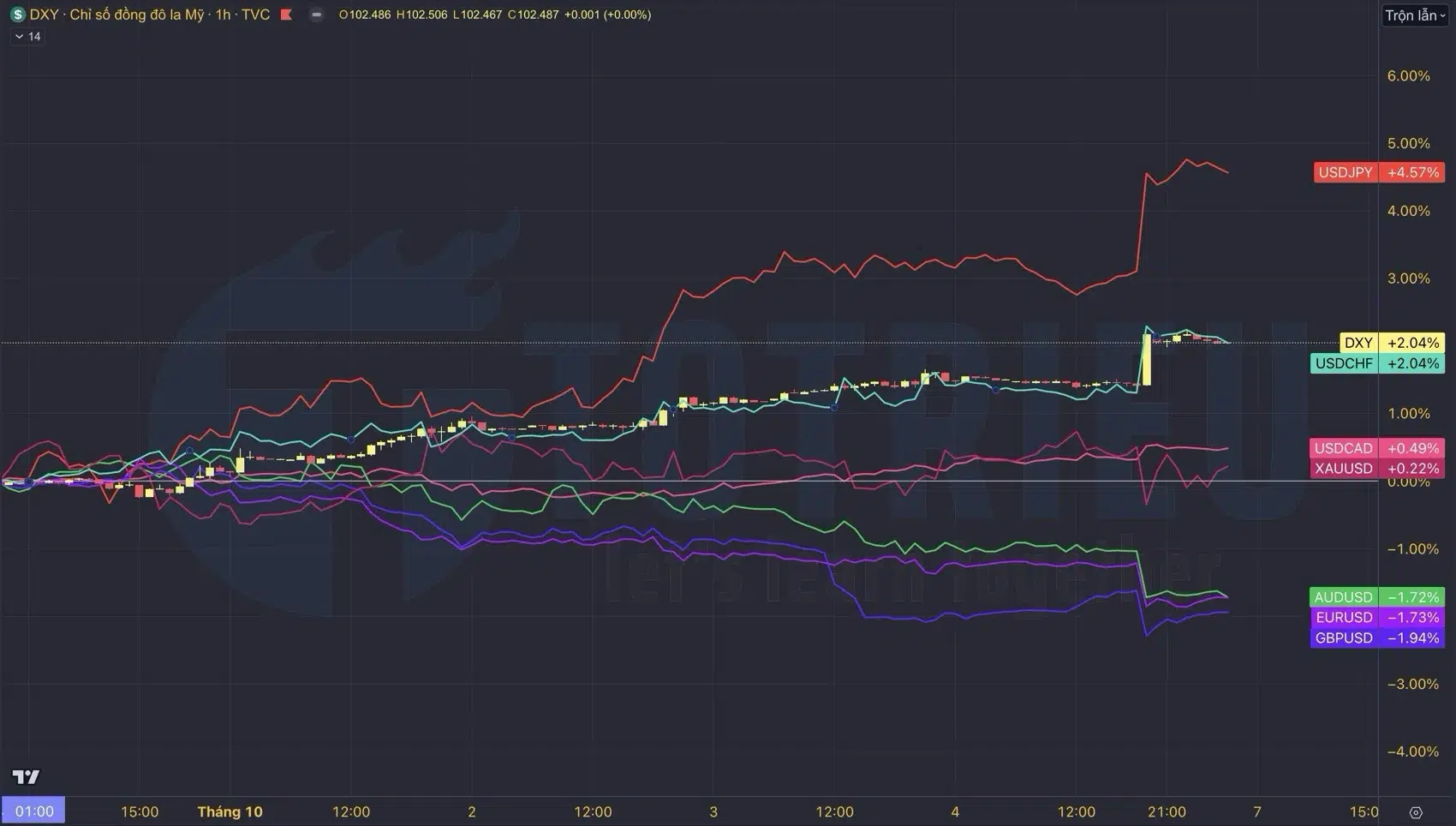1456x826 pixels.
Task: Click the DXY dollar symbol icon
Action: 17,15
